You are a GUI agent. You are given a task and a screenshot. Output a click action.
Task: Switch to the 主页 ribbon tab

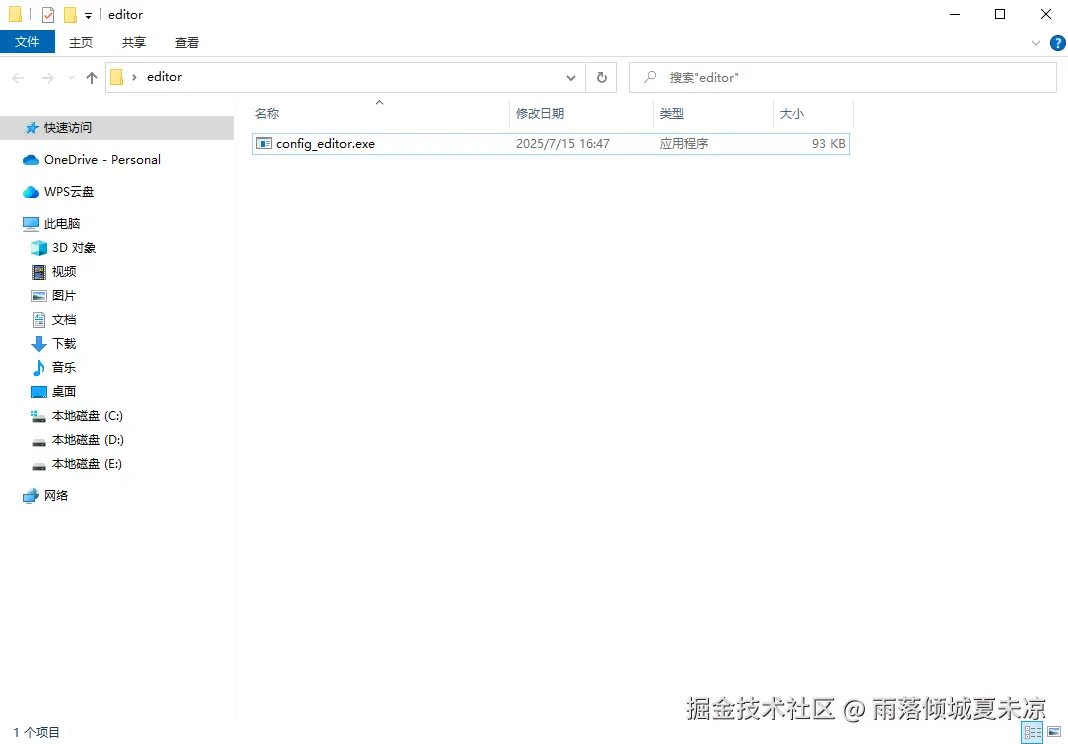81,42
